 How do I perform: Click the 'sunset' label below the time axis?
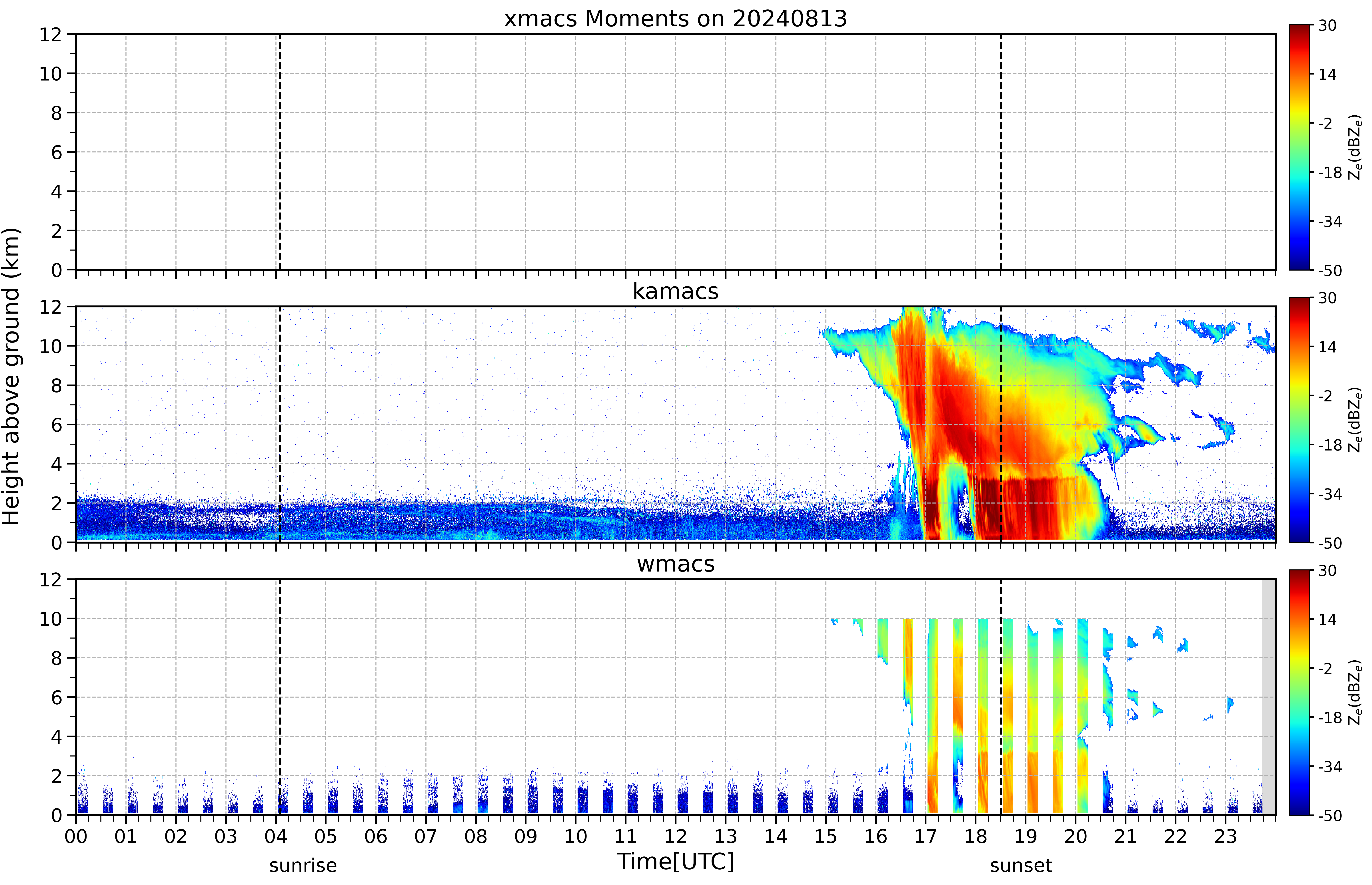(x=1021, y=865)
